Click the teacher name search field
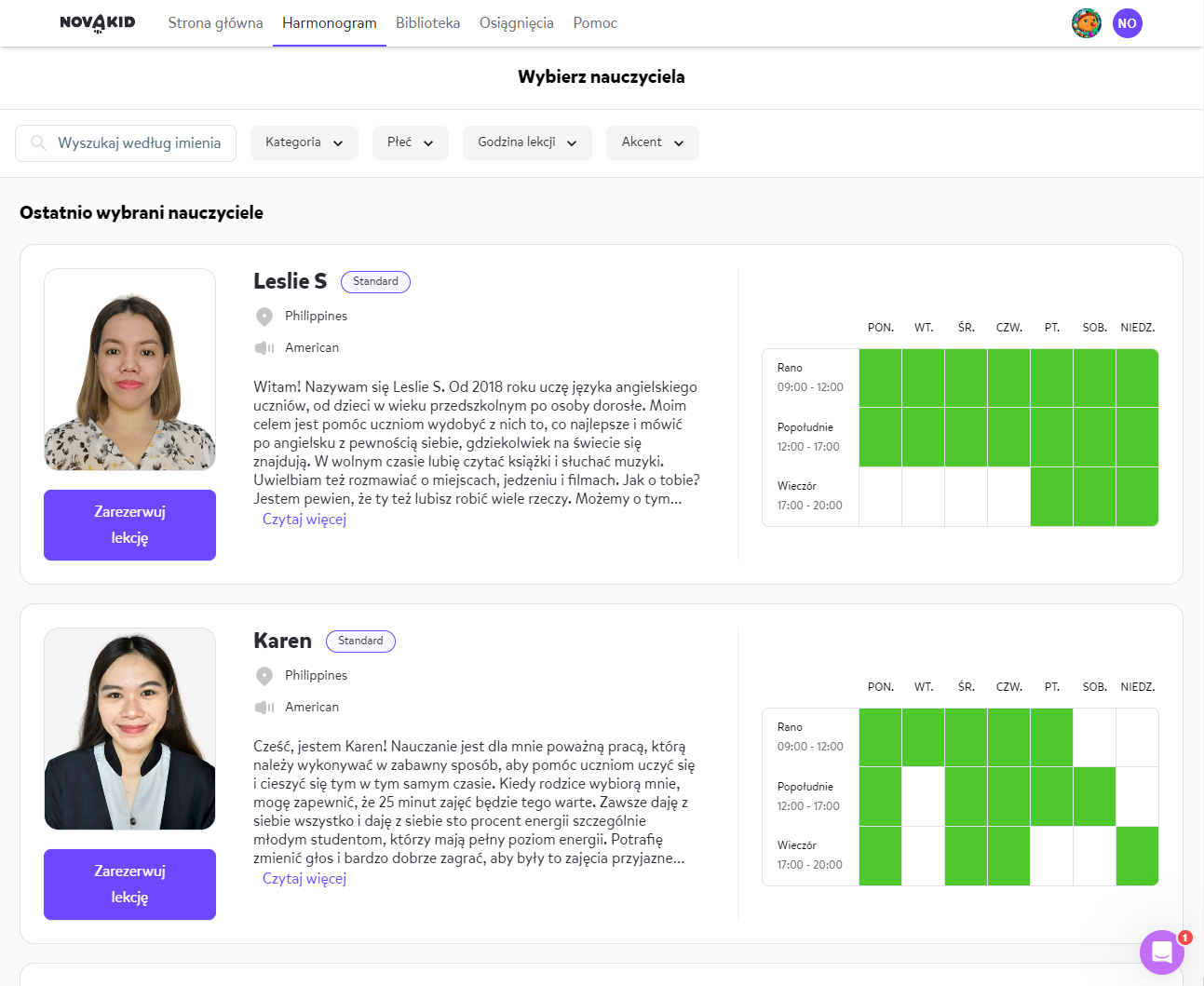This screenshot has width=1204, height=986. click(126, 143)
